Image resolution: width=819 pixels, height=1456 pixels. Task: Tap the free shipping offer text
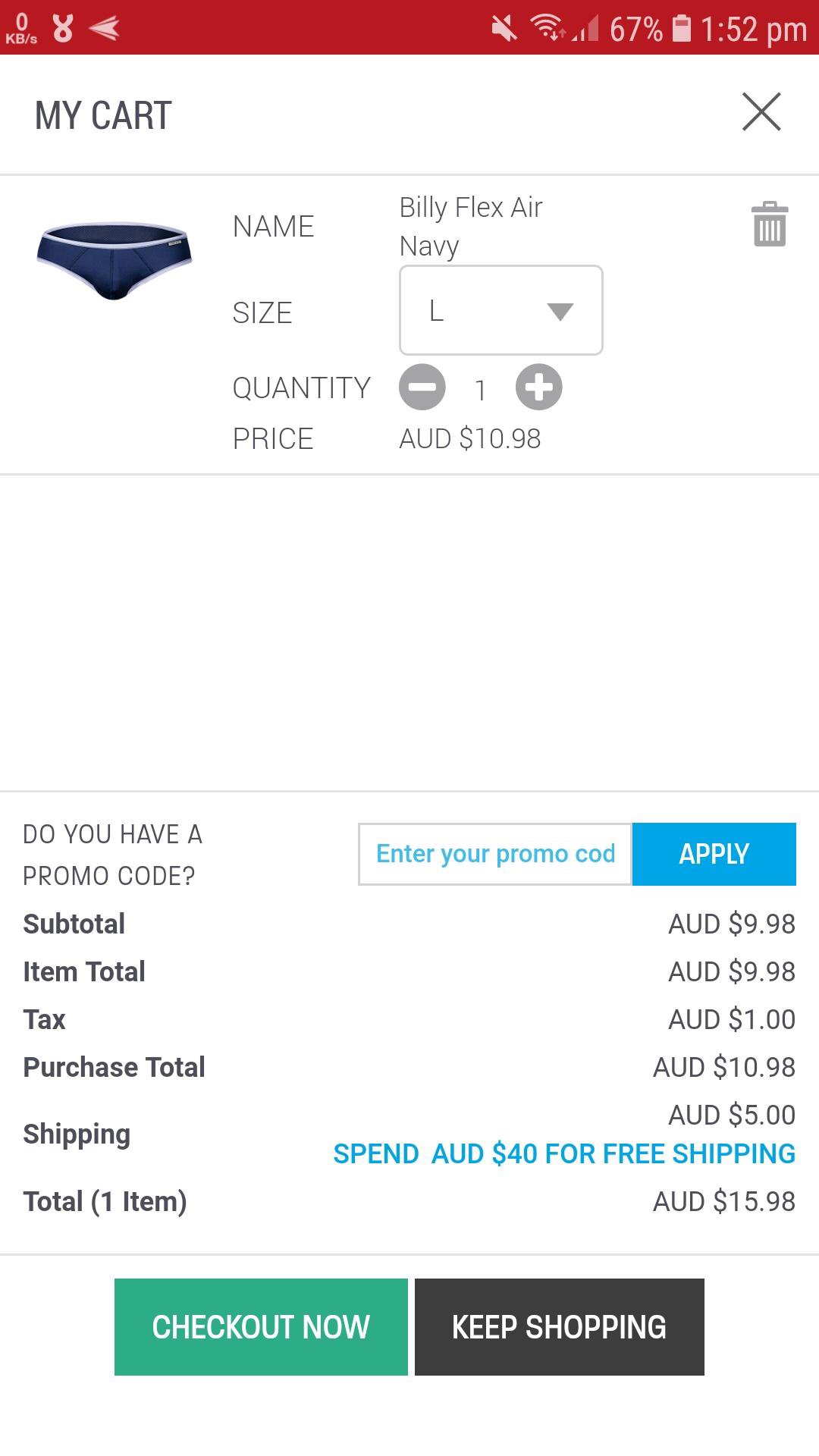tap(564, 1153)
